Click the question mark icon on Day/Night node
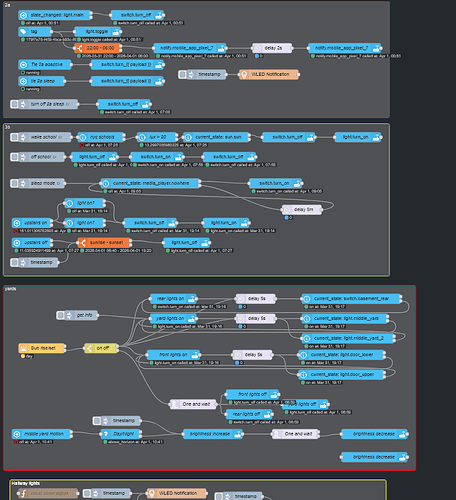This screenshot has height=500, width=456. 106,434
